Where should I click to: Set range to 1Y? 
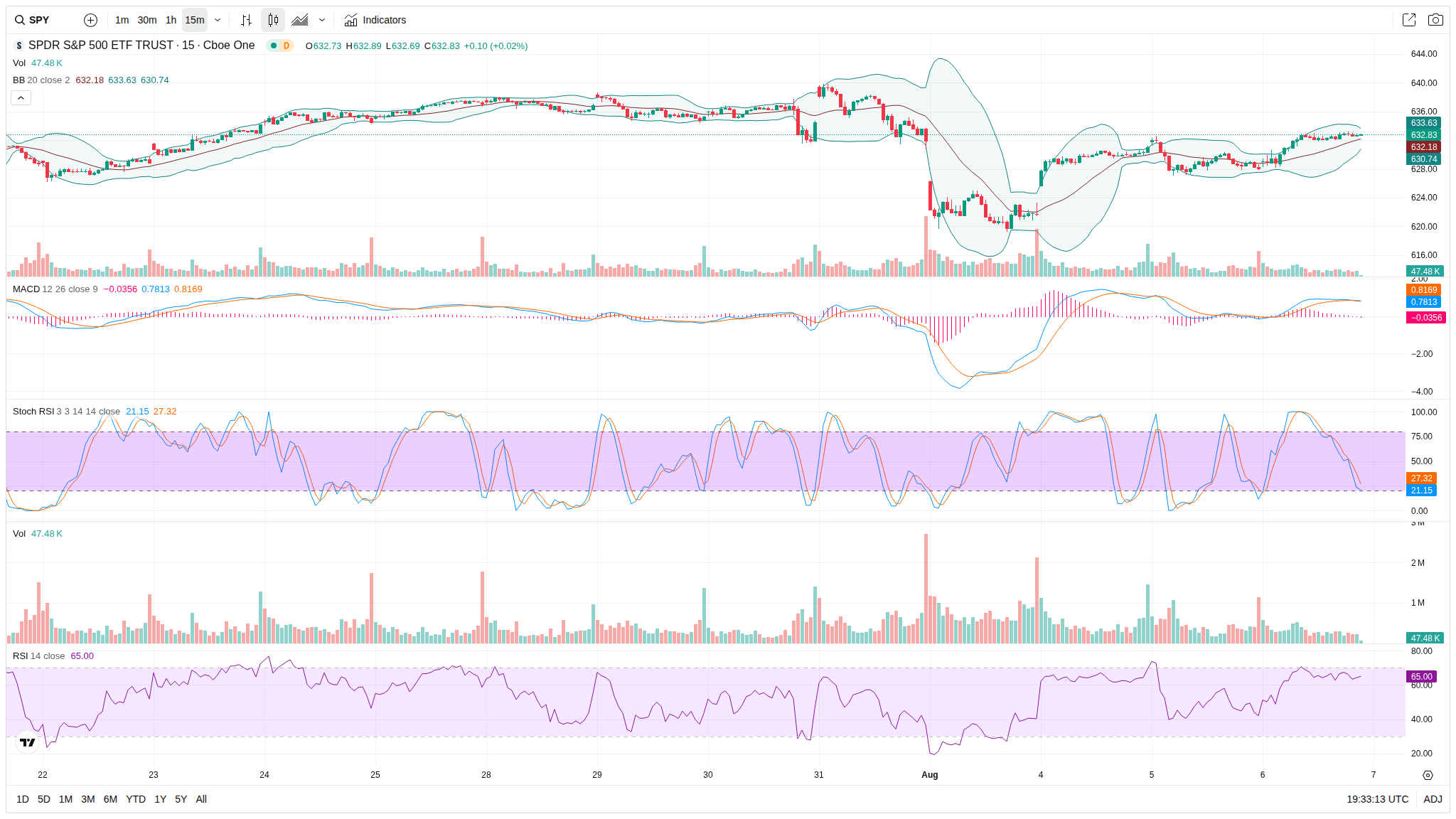tap(161, 799)
